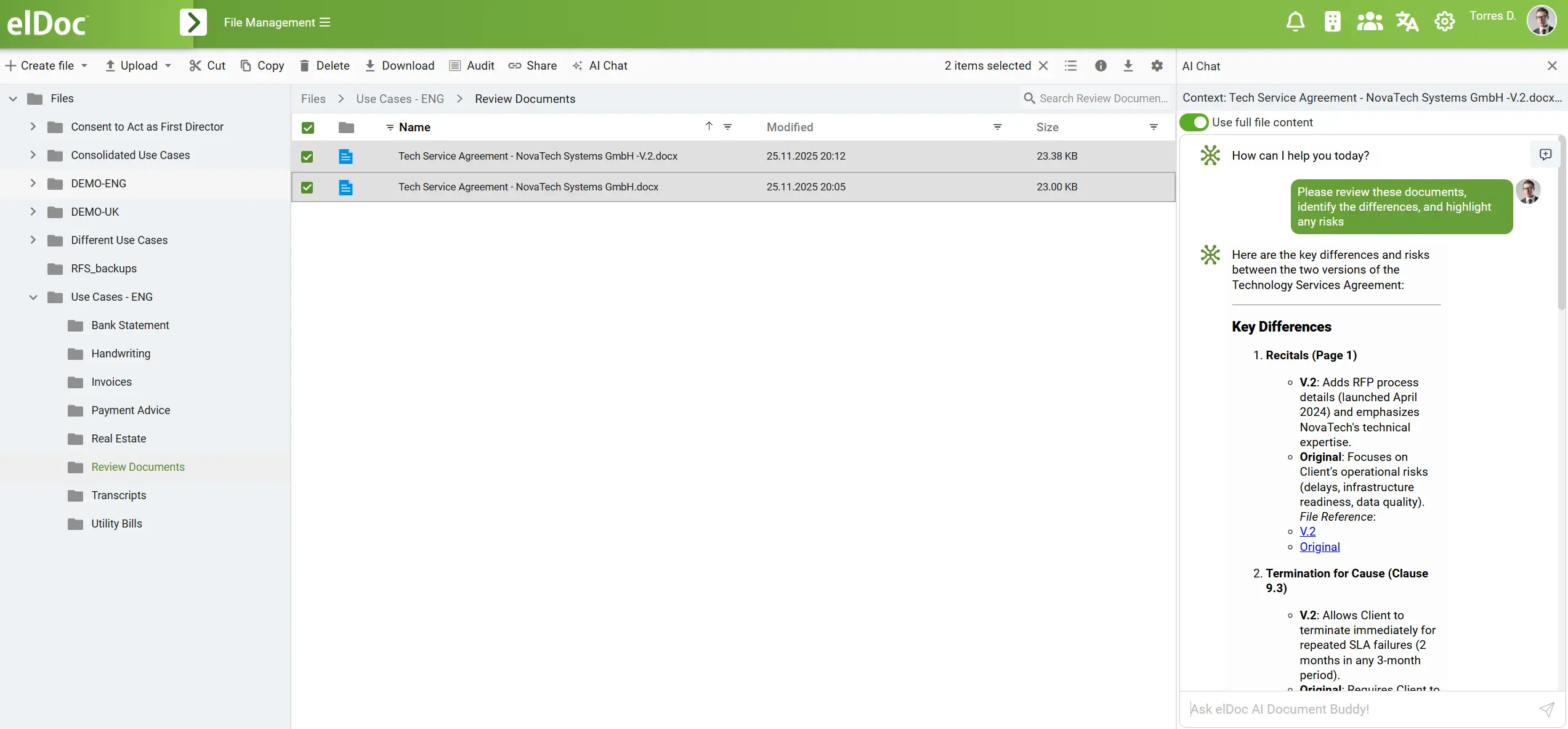Viewport: 1568px width, 729px height.
Task: Toggle Use full file content switch
Action: (x=1194, y=123)
